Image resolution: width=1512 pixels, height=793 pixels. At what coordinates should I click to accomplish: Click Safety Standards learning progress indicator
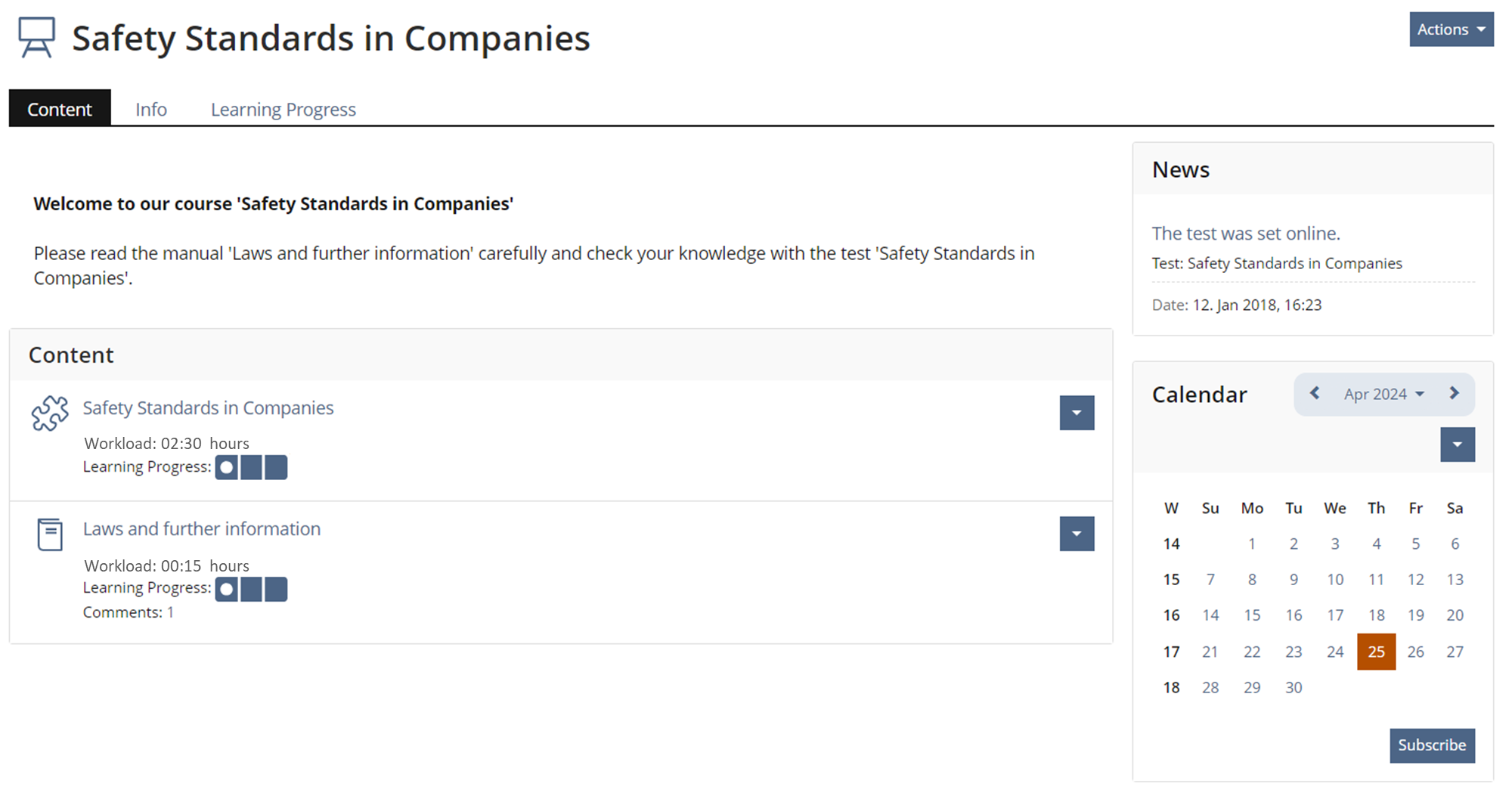pos(251,468)
